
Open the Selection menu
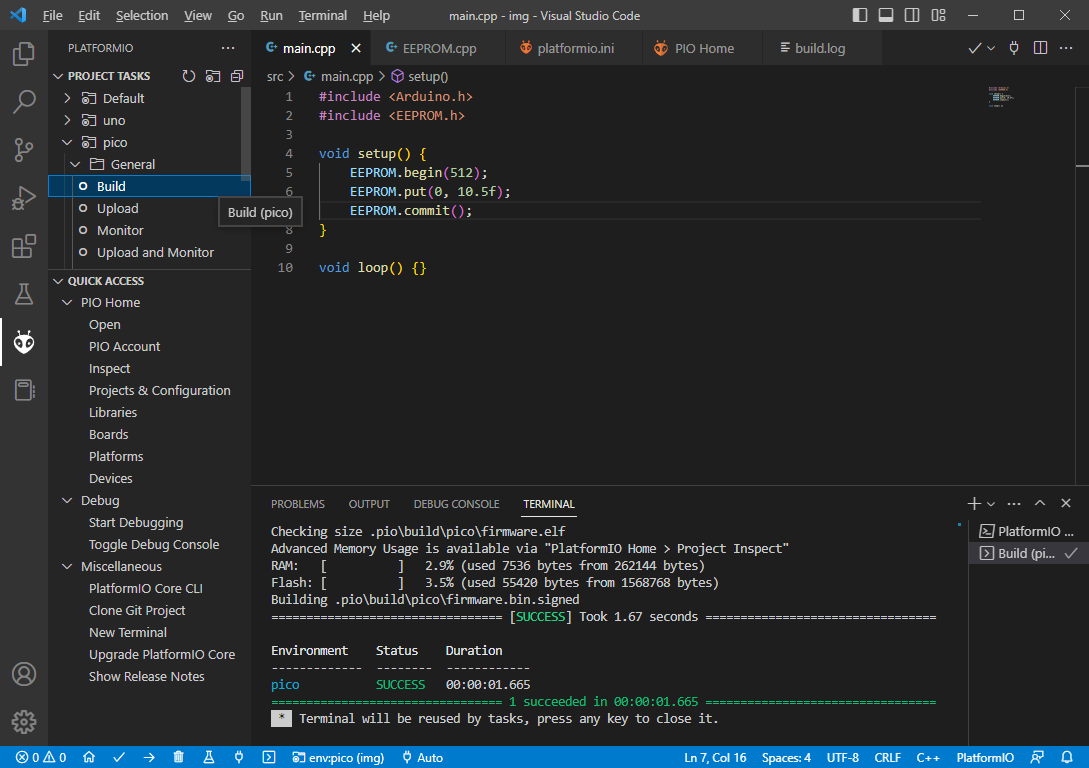[x=142, y=15]
